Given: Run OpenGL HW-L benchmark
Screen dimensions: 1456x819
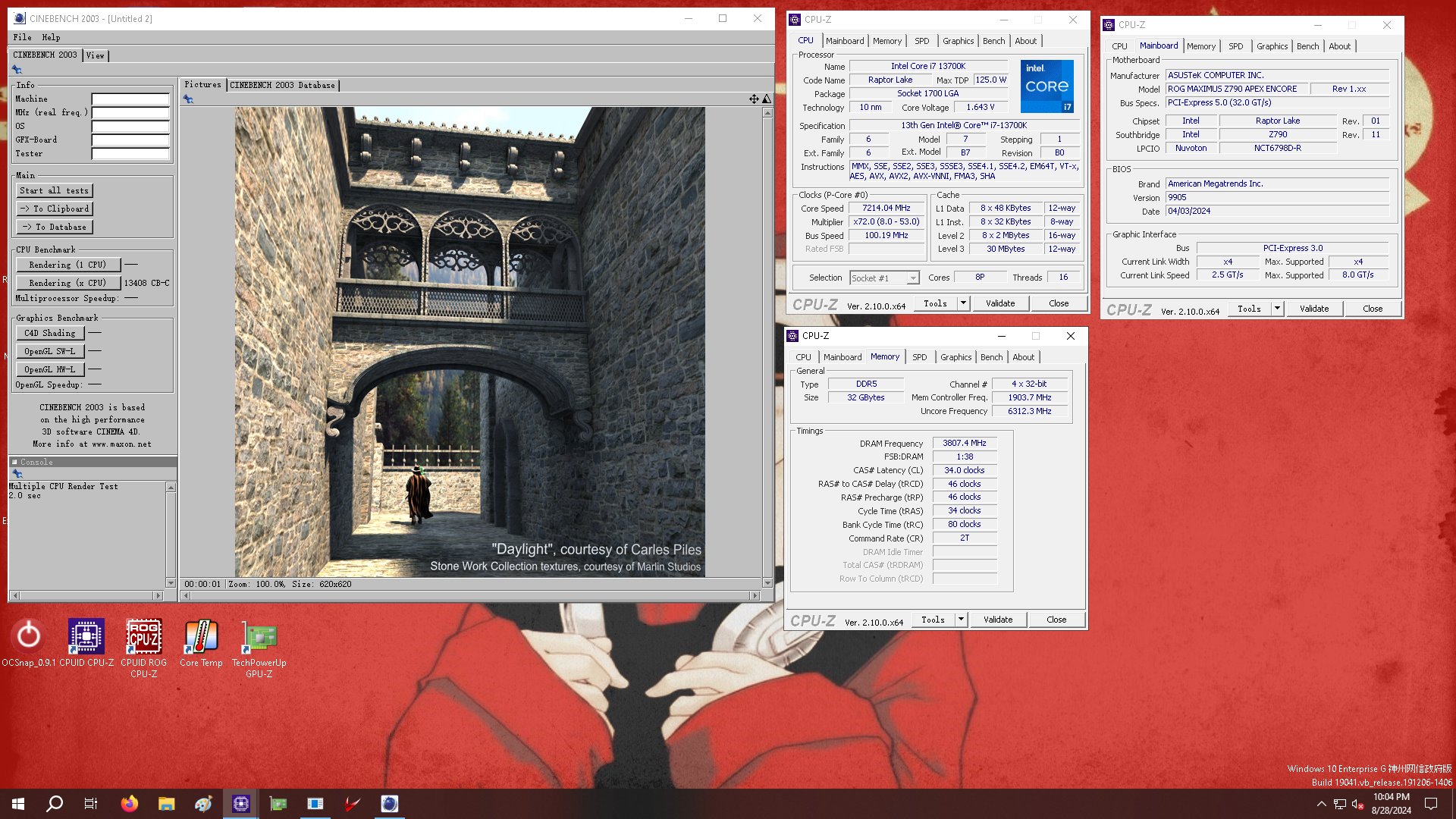Looking at the screenshot, I should click(50, 369).
